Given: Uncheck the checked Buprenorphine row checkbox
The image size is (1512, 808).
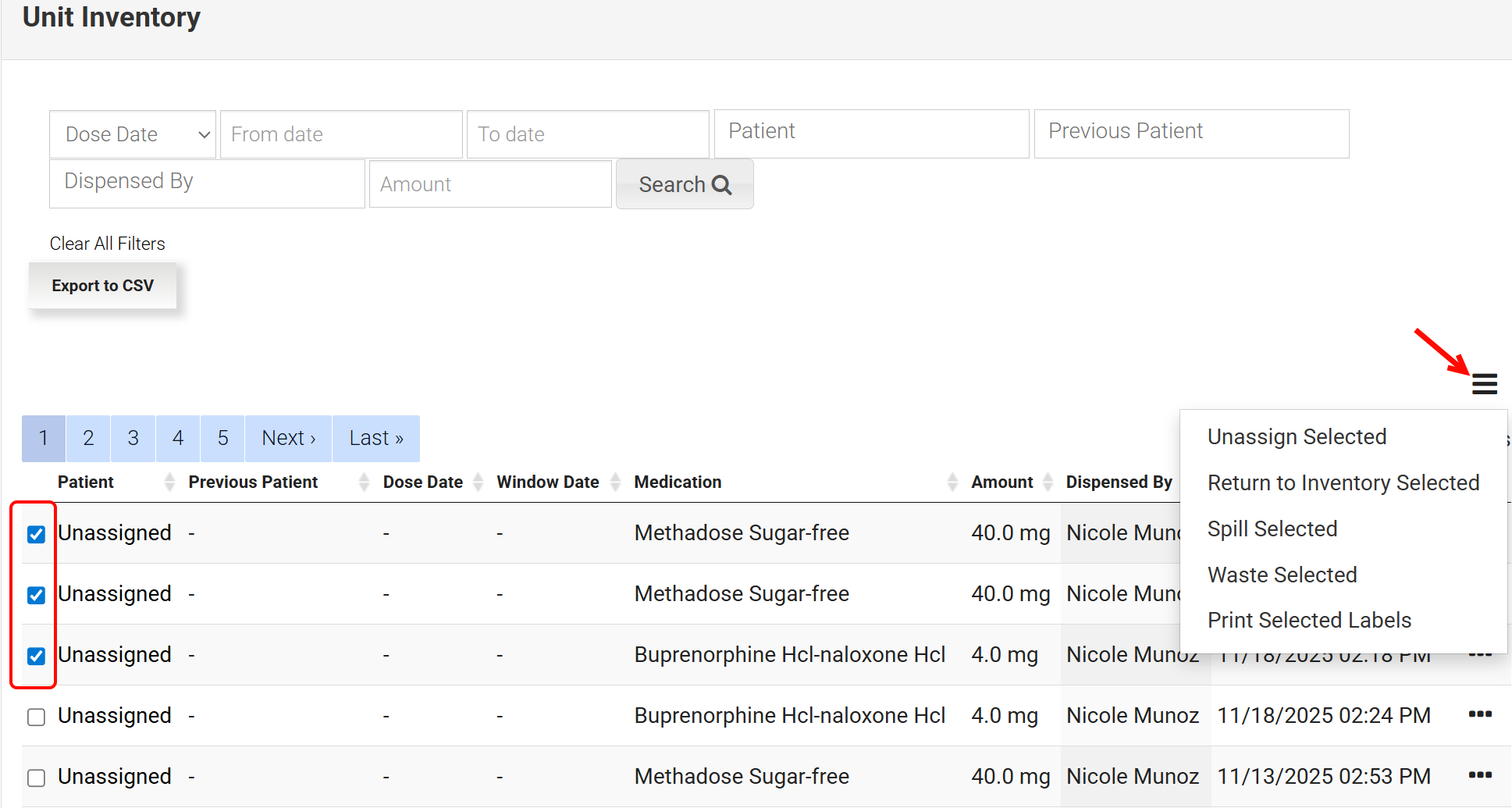Looking at the screenshot, I should click(36, 656).
